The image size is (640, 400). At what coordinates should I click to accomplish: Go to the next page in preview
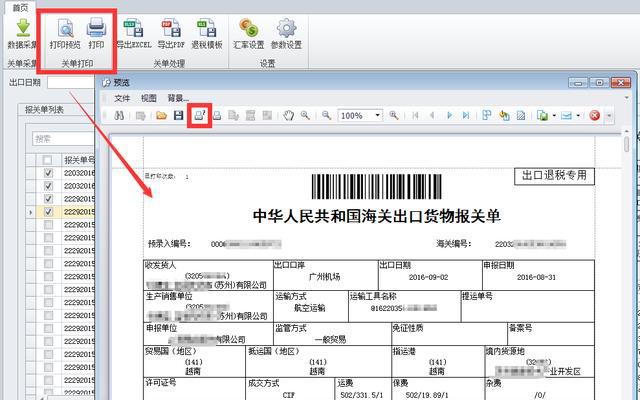coord(449,116)
